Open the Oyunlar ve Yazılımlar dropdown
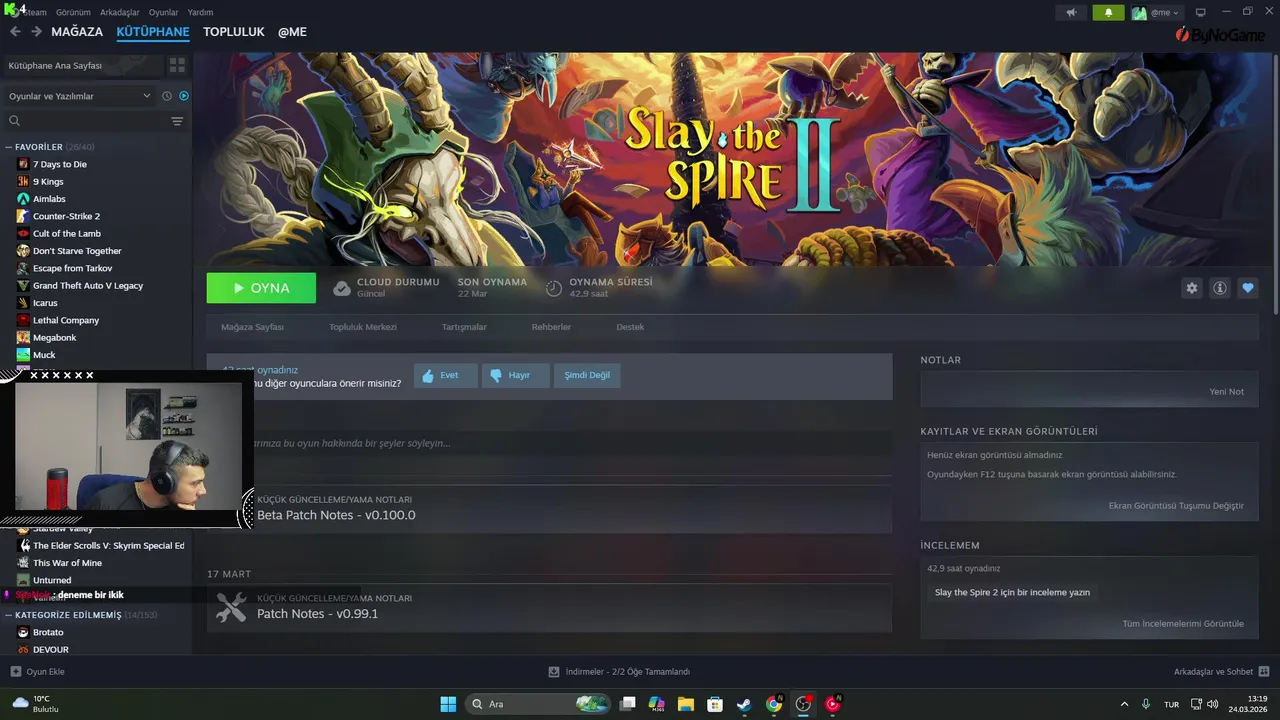The width and height of the screenshot is (1280, 720). point(79,96)
